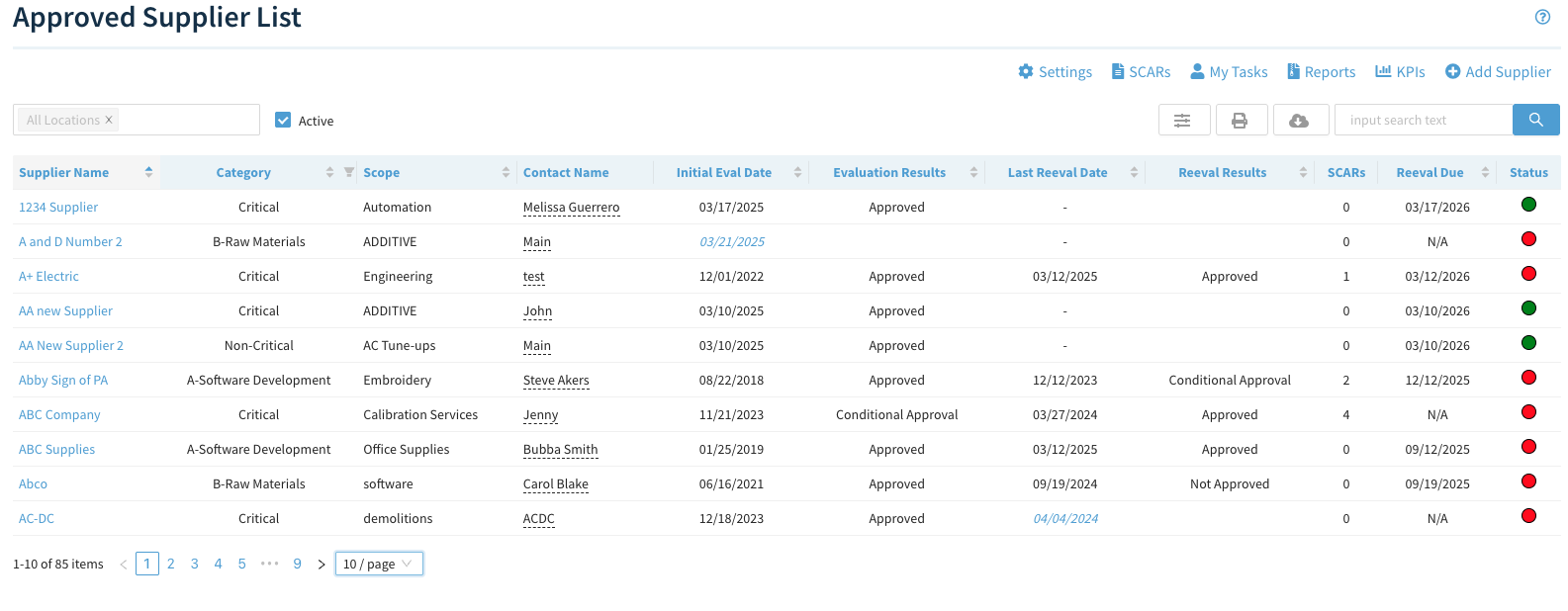Select current page 1
This screenshot has height=611, width=1568.
point(147,564)
